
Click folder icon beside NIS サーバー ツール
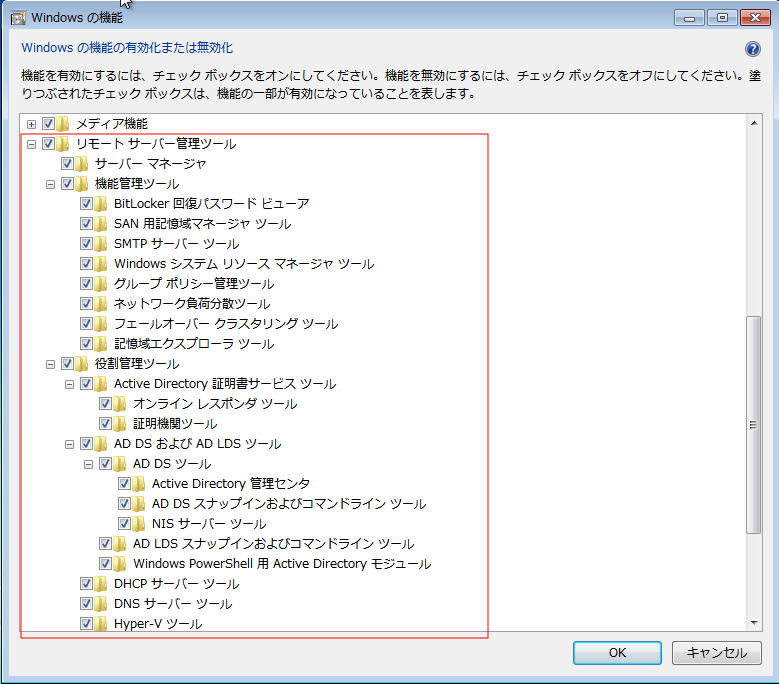coord(139,524)
